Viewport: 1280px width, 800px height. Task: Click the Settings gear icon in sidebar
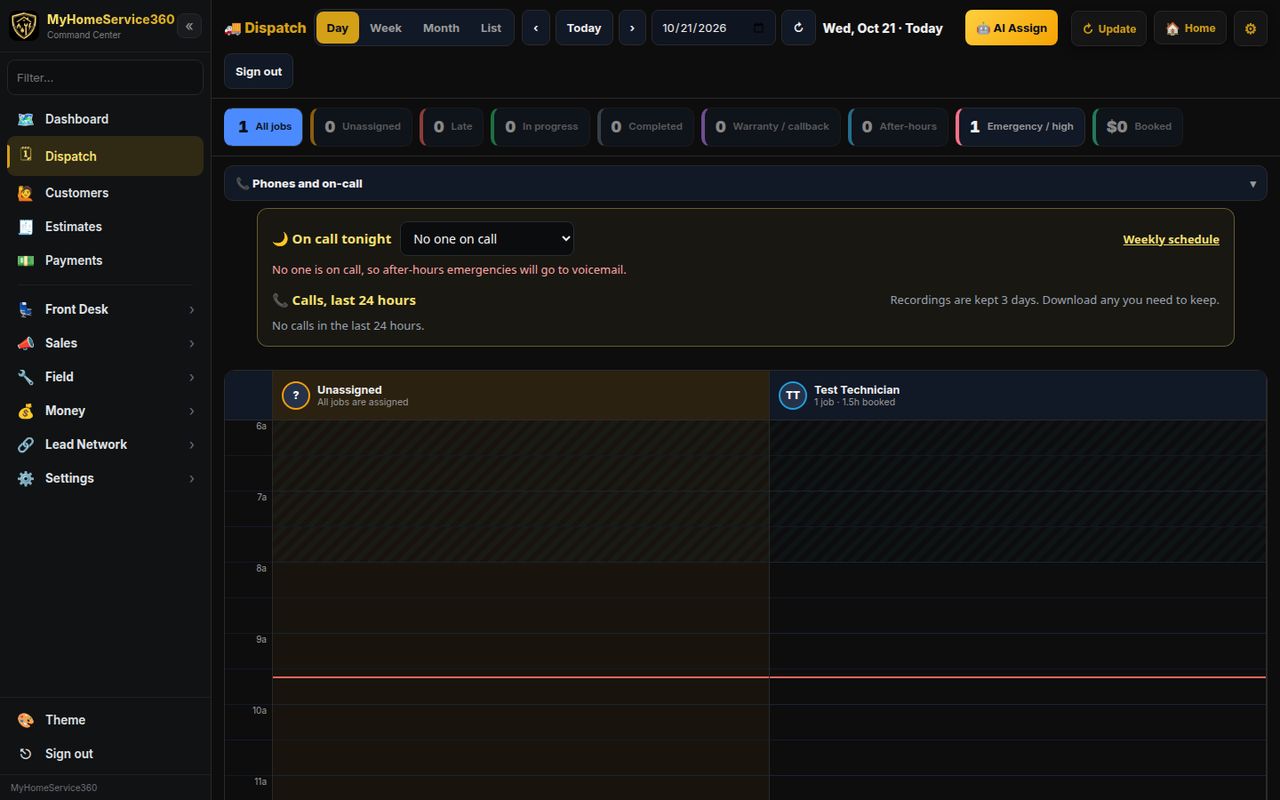point(26,479)
